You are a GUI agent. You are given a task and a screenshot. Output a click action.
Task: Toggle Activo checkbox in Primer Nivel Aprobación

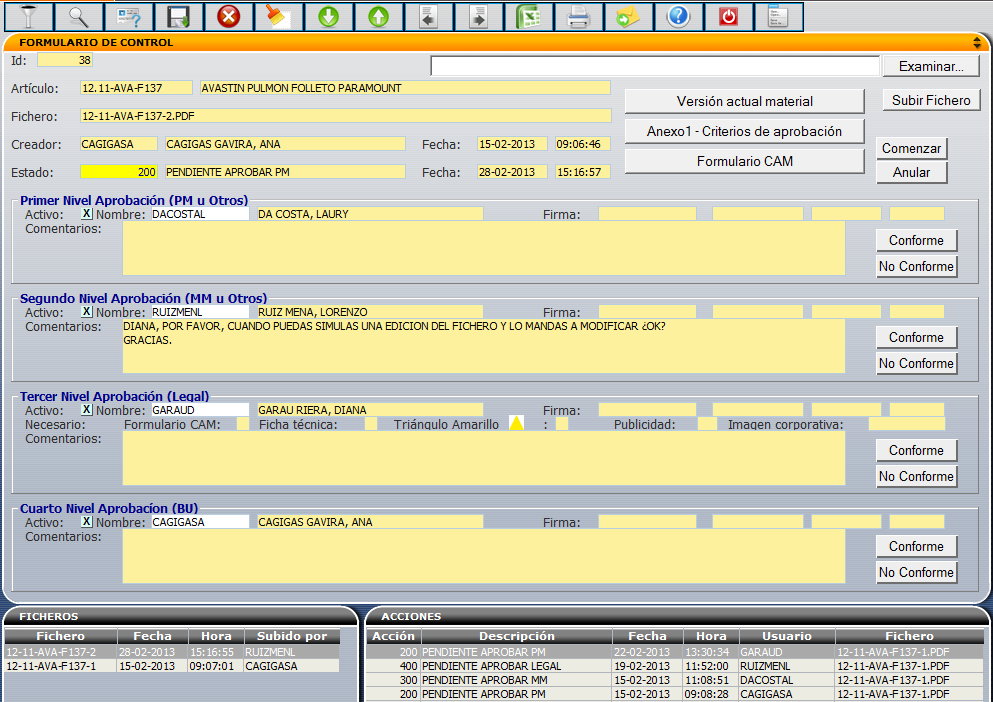pyautogui.click(x=86, y=214)
